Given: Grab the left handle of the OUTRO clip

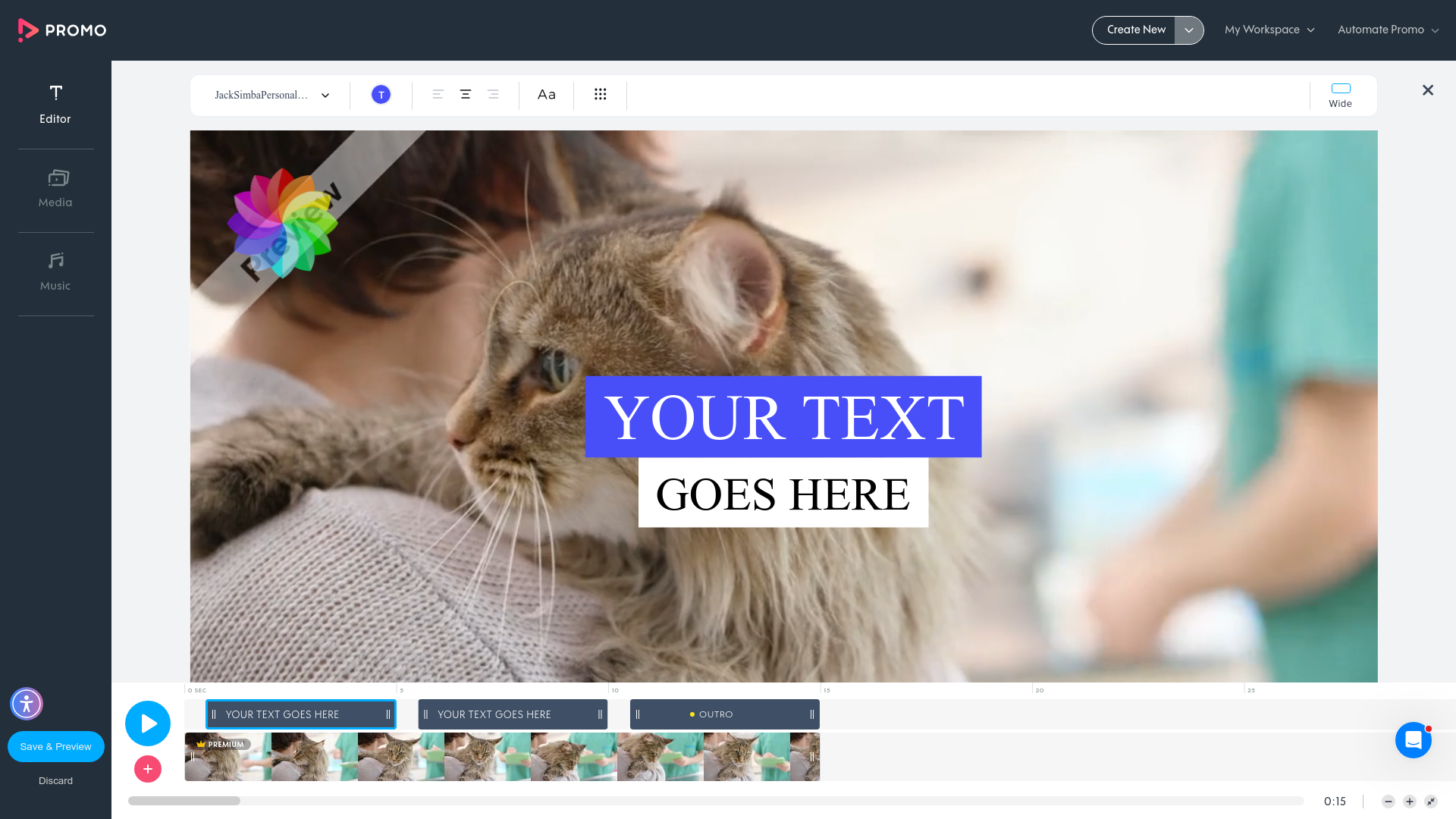Looking at the screenshot, I should [638, 714].
